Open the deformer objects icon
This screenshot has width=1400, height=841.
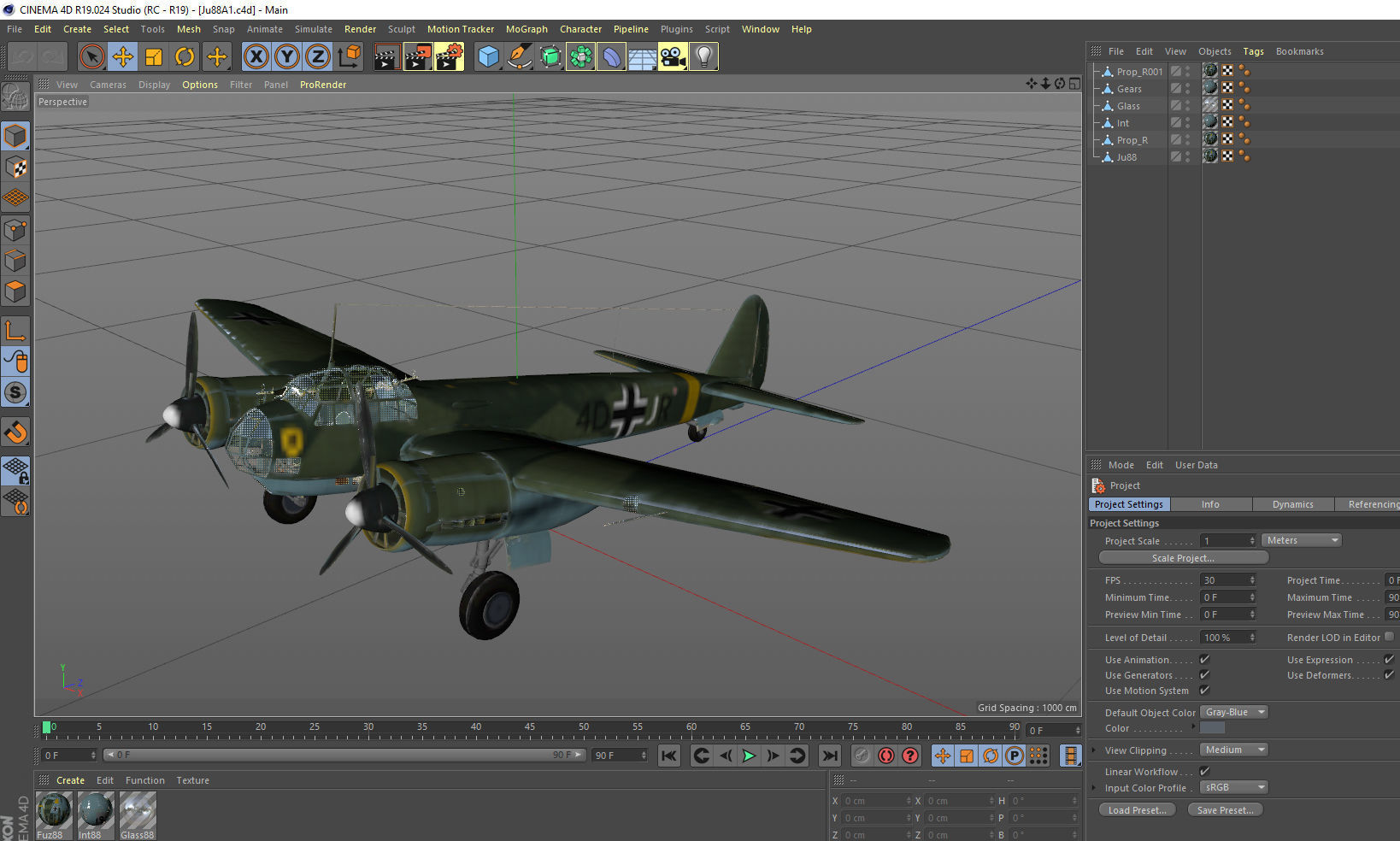pyautogui.click(x=611, y=57)
